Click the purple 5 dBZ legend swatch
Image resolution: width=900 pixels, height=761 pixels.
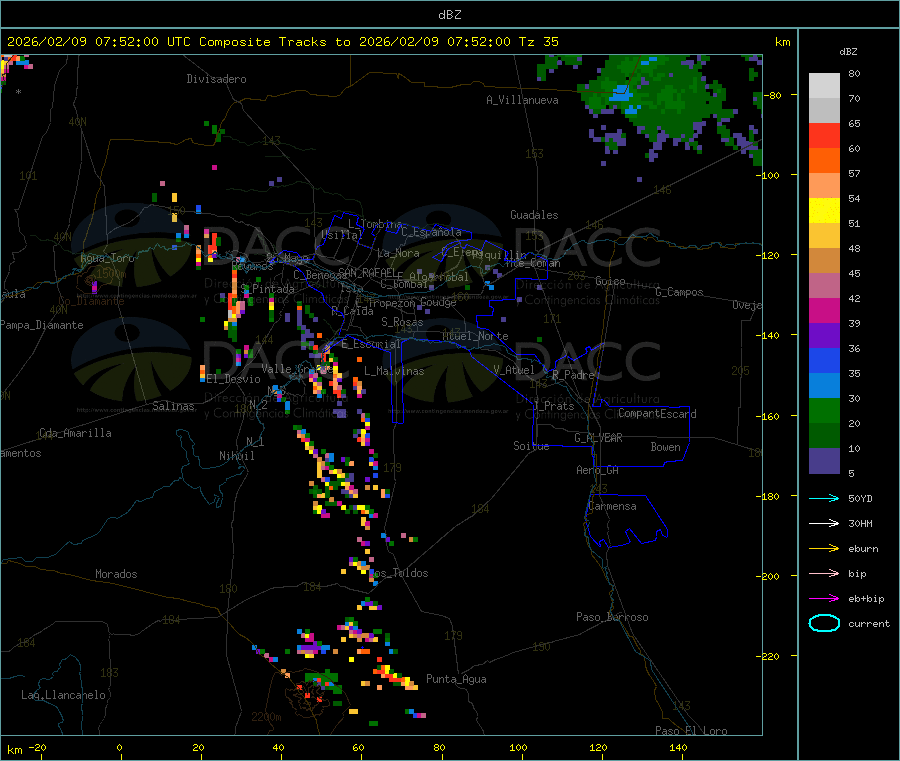click(824, 461)
